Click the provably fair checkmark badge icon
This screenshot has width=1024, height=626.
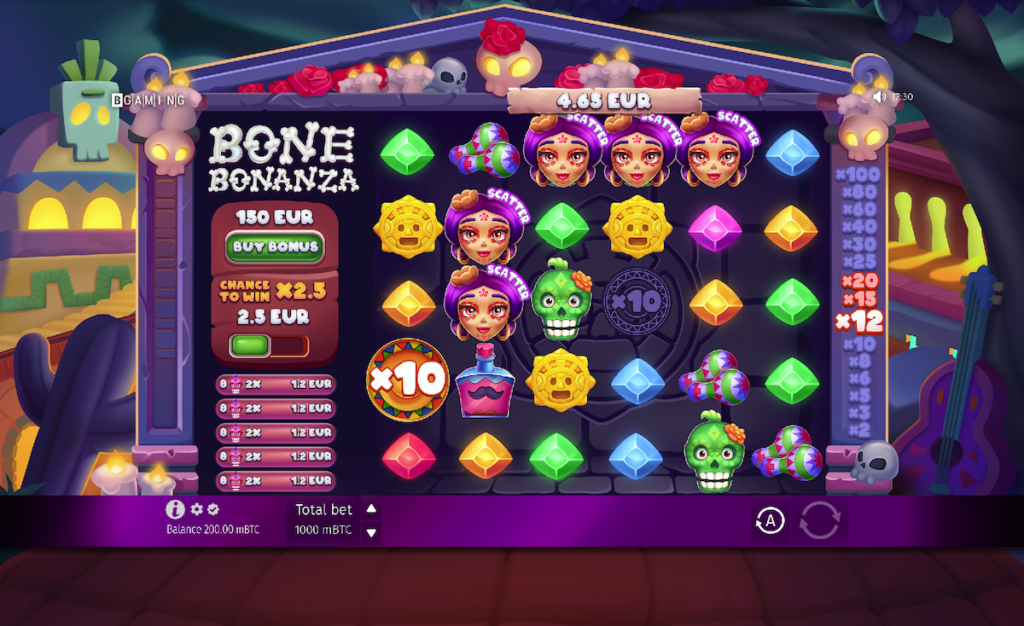coord(213,509)
